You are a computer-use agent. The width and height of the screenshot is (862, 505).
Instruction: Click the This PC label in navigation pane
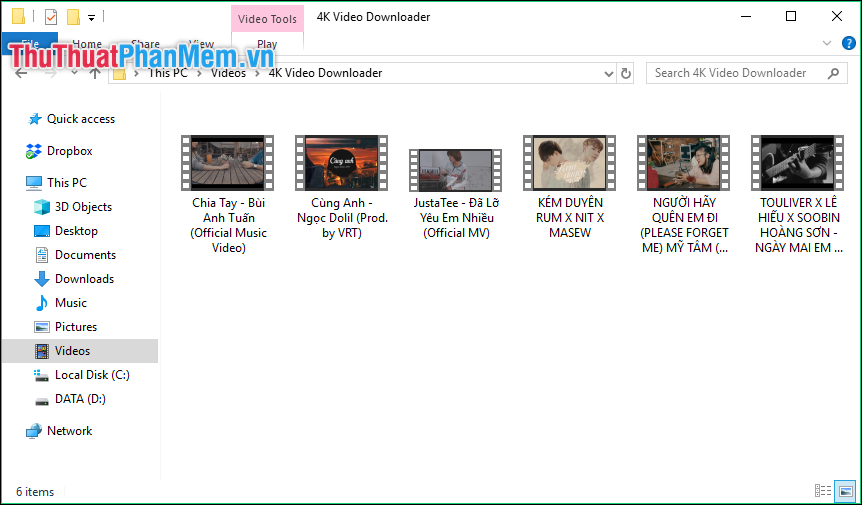point(67,183)
